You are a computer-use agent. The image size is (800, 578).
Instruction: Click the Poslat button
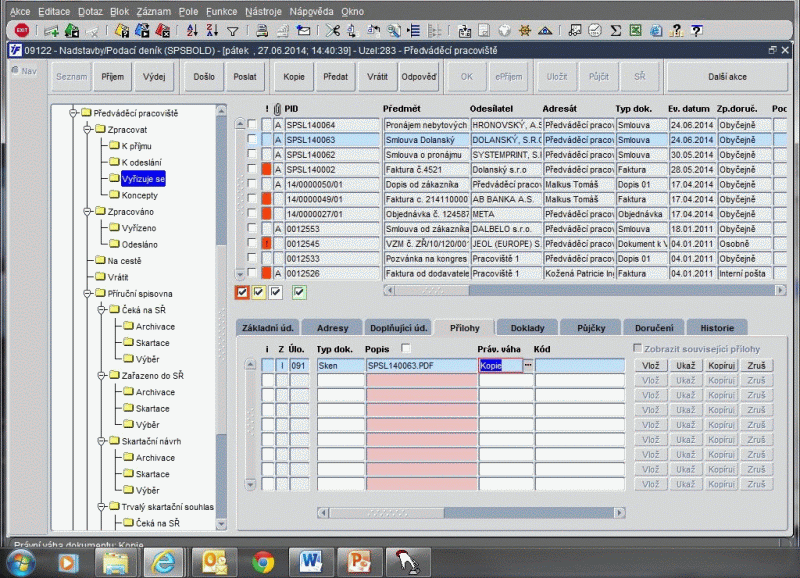pos(245,77)
